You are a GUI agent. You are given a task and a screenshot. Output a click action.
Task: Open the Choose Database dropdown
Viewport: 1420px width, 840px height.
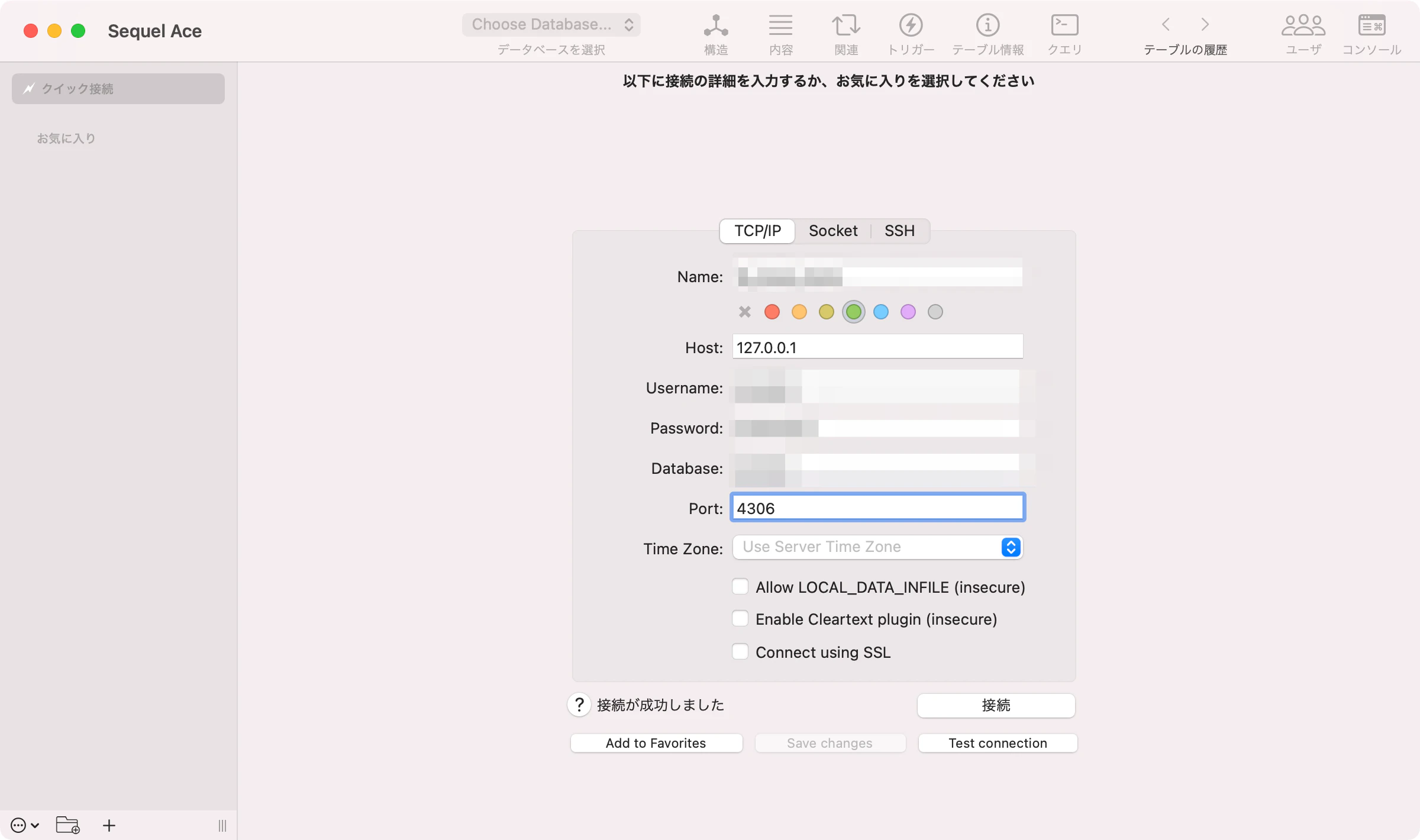pyautogui.click(x=551, y=25)
